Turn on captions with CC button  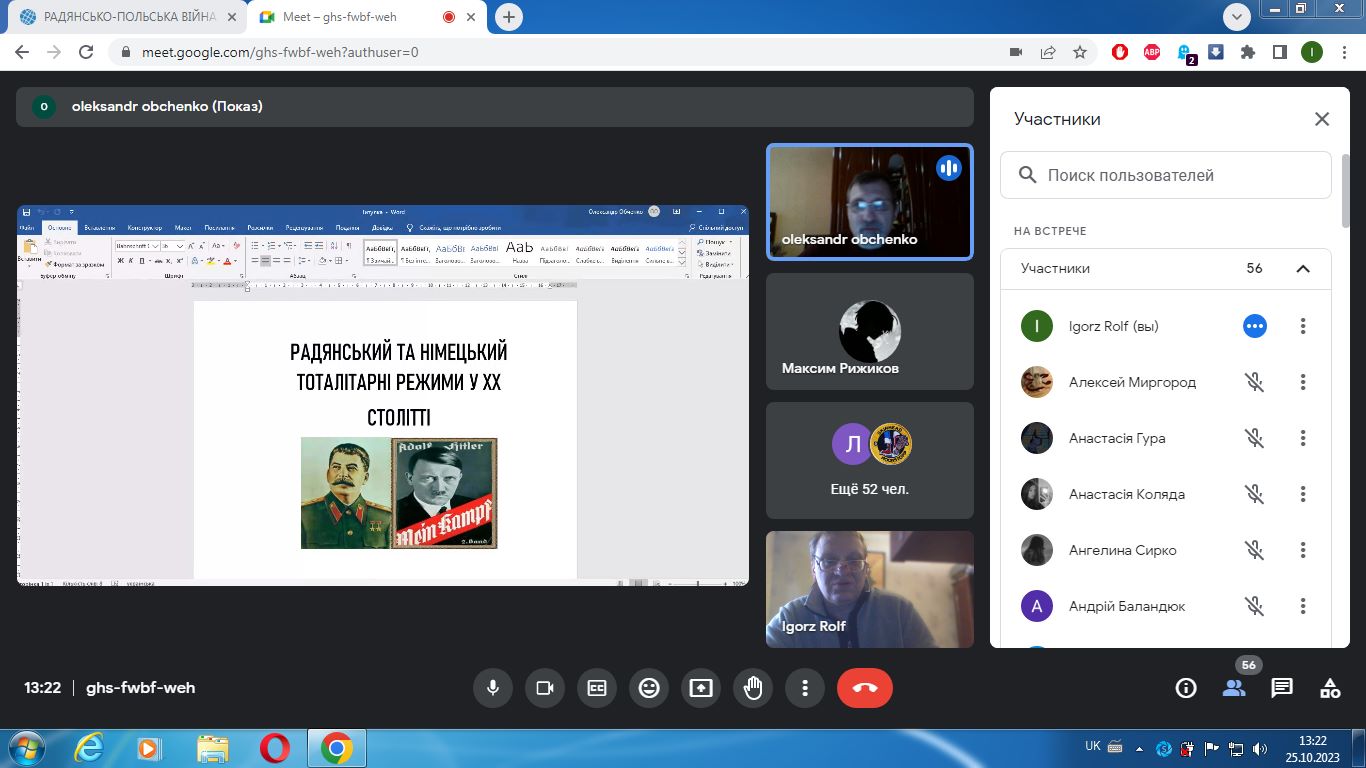[597, 688]
